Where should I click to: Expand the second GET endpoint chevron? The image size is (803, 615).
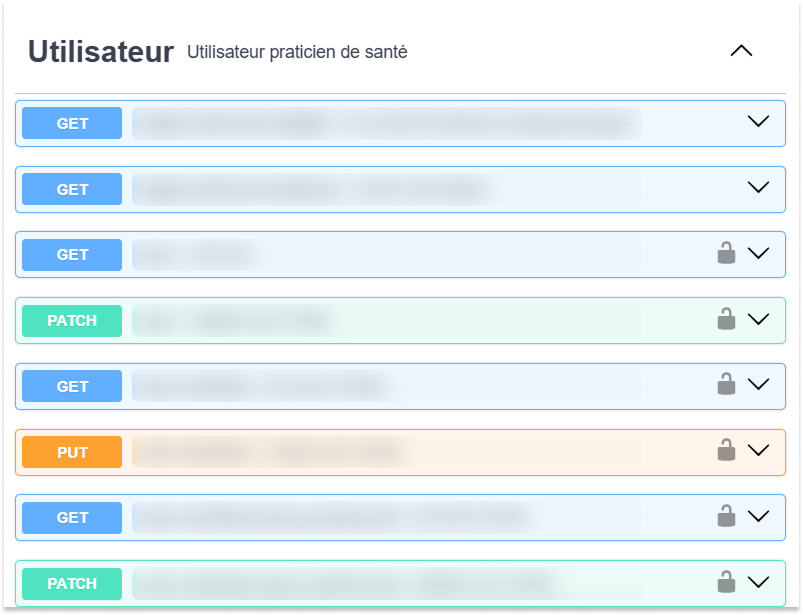(x=758, y=187)
